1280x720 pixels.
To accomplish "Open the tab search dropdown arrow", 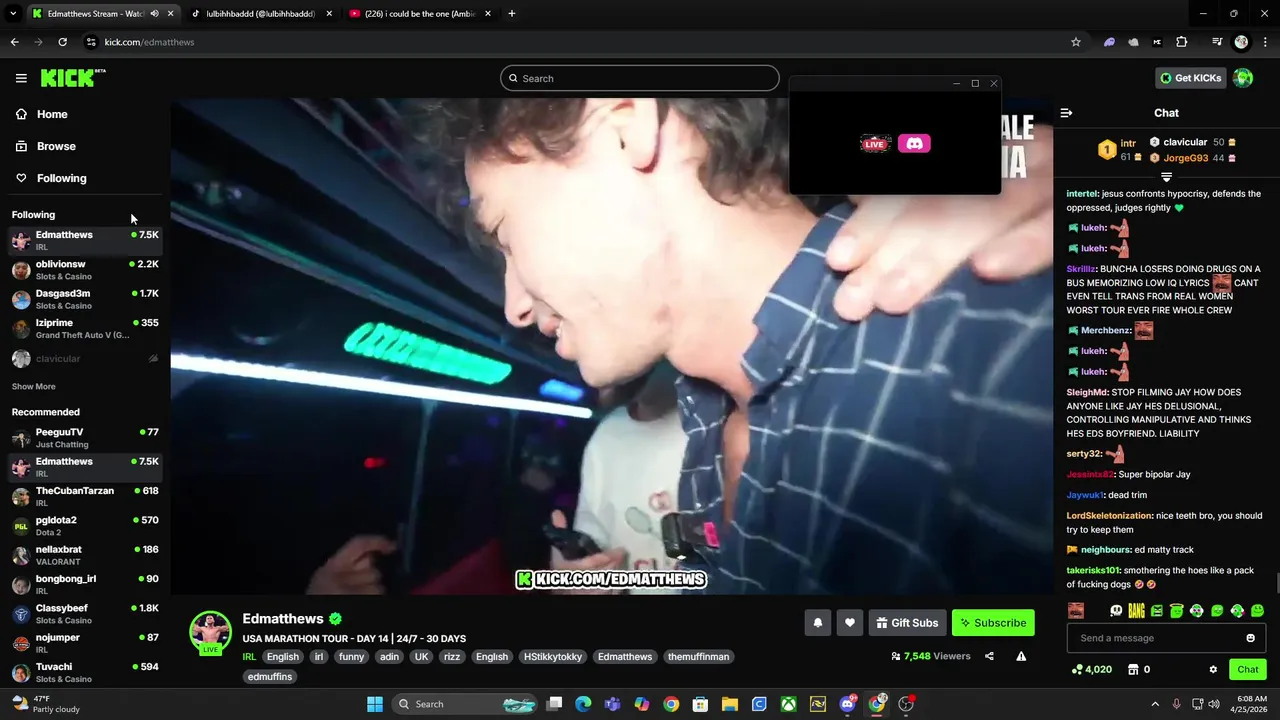I will (13, 14).
